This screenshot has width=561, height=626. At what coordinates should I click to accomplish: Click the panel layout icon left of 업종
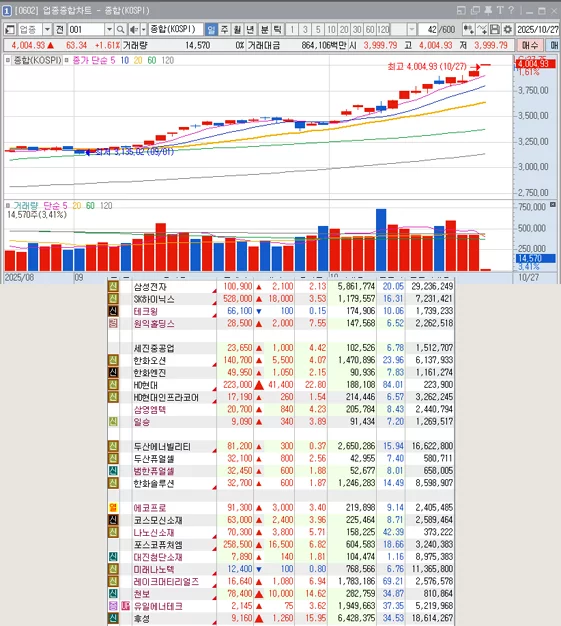10,30
